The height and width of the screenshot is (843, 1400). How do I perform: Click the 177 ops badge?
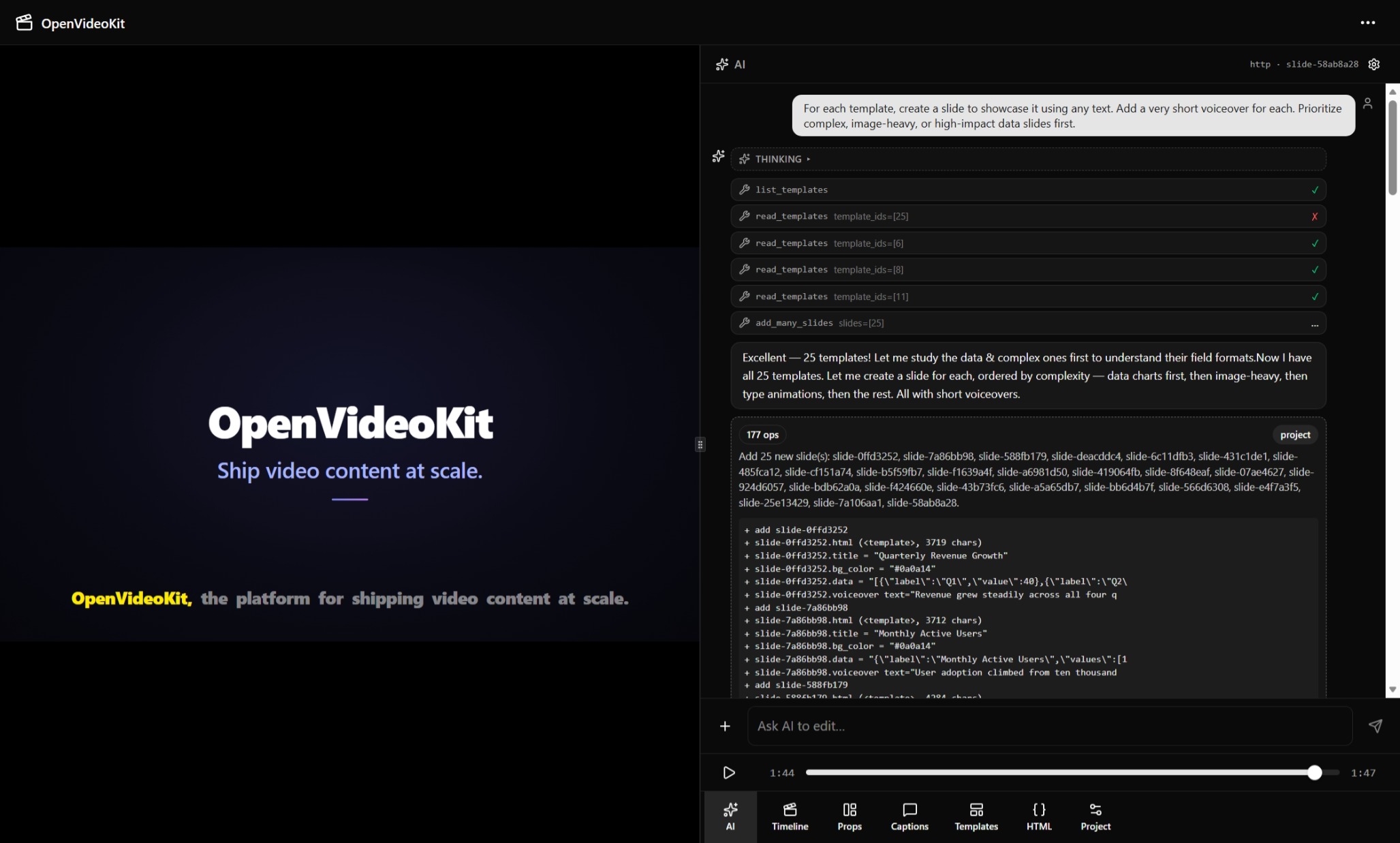point(762,435)
